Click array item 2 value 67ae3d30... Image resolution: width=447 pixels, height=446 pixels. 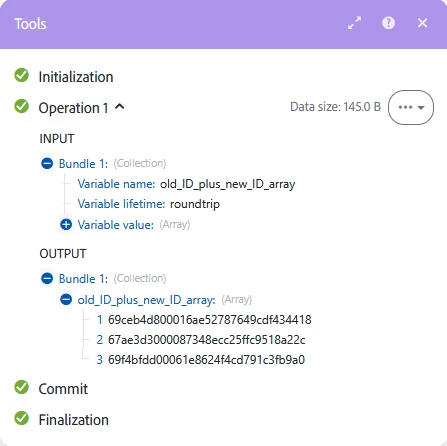click(x=207, y=340)
